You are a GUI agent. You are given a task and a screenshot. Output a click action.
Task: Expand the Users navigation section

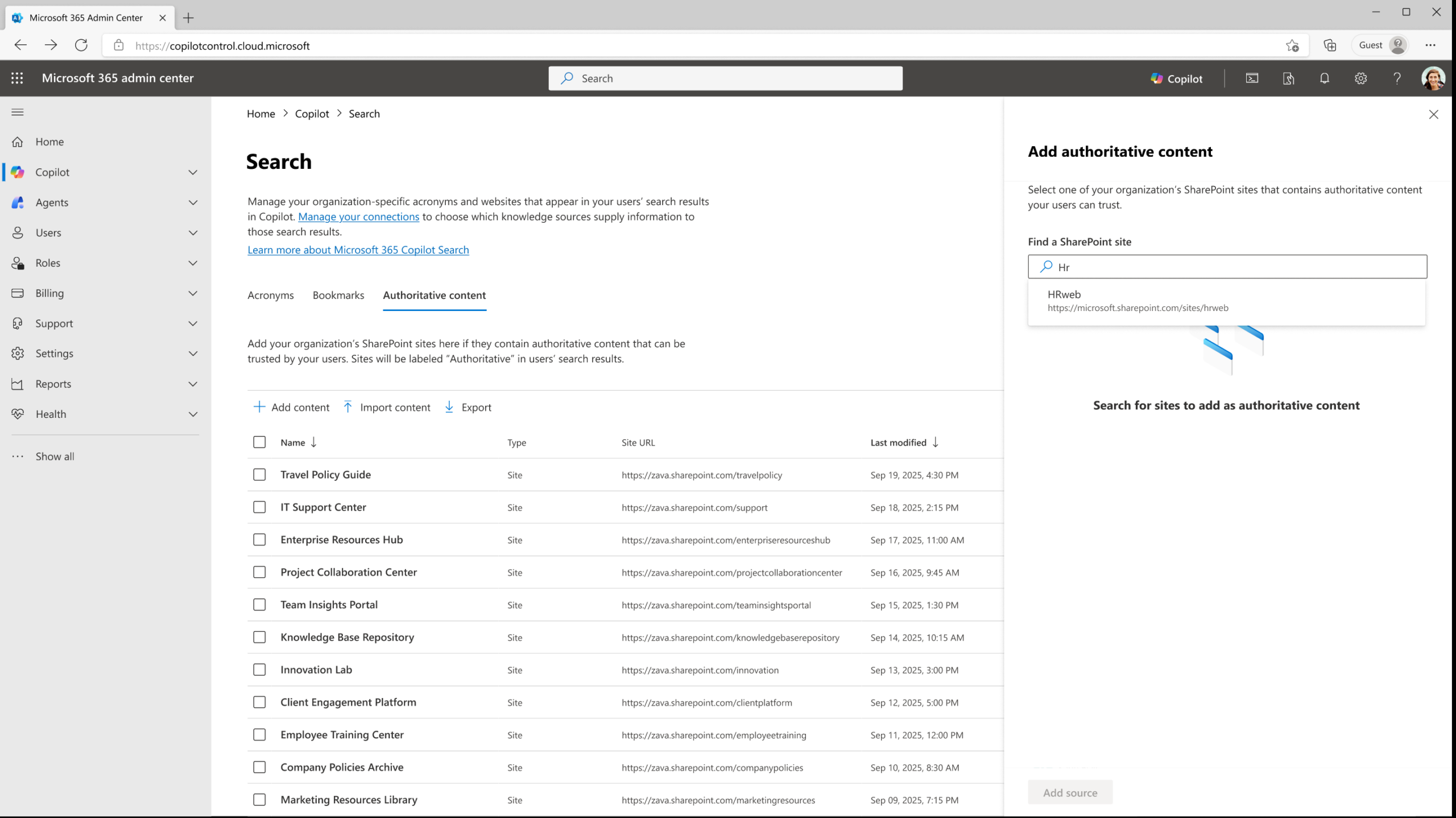click(x=193, y=232)
